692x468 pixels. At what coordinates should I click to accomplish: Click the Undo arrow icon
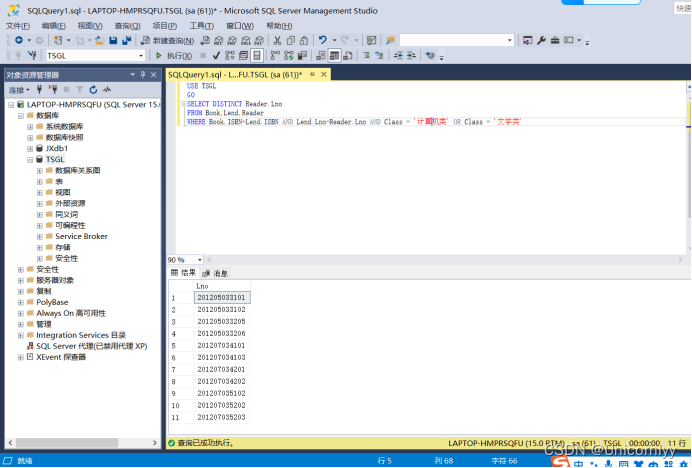tap(323, 41)
